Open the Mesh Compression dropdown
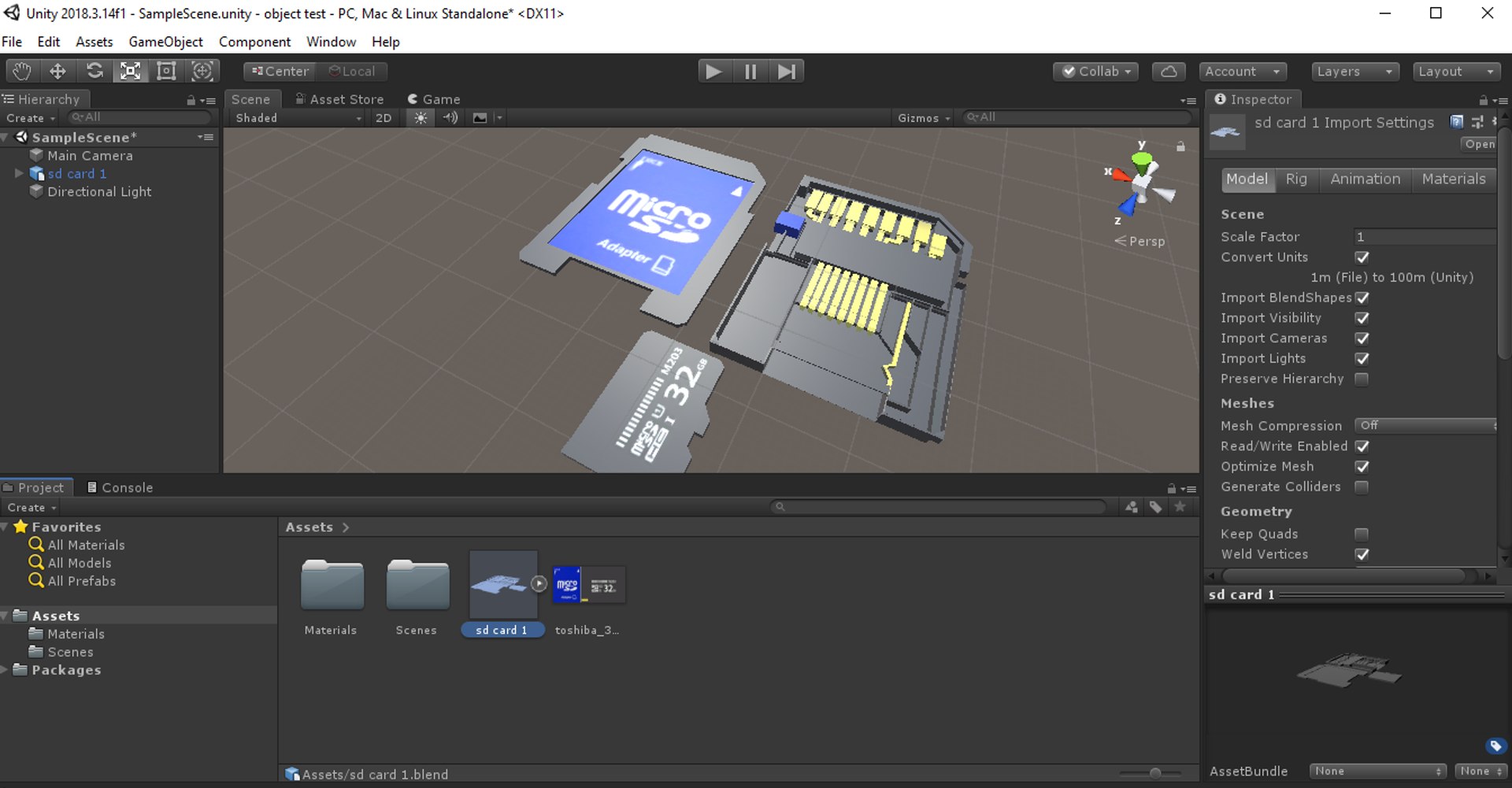This screenshot has height=788, width=1512. pos(1425,425)
